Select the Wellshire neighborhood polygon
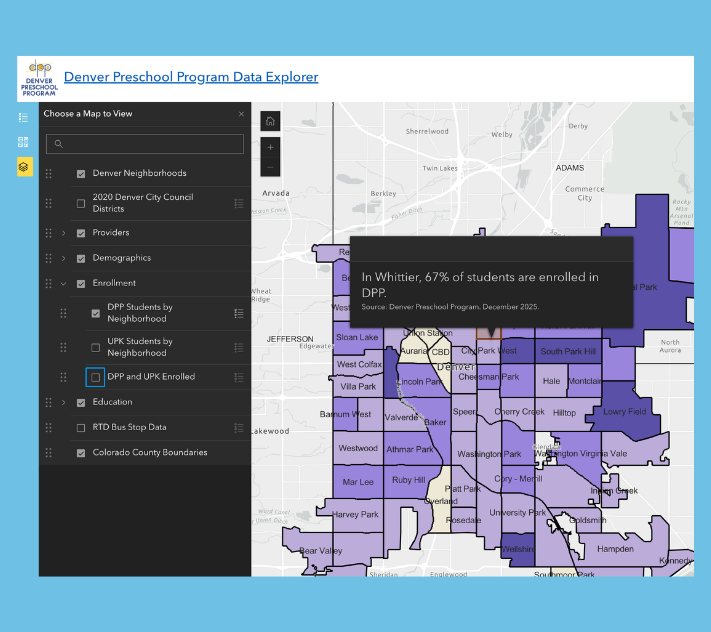This screenshot has width=711, height=632. coord(517,549)
